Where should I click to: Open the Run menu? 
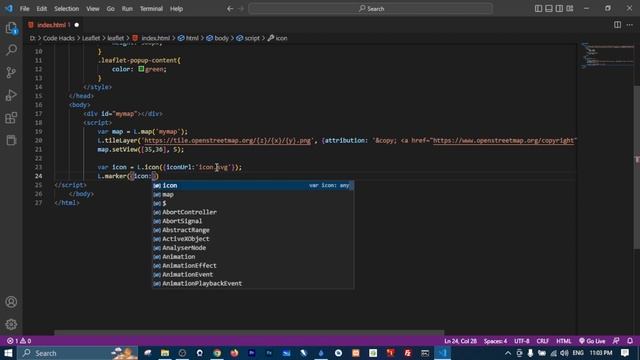click(x=127, y=9)
